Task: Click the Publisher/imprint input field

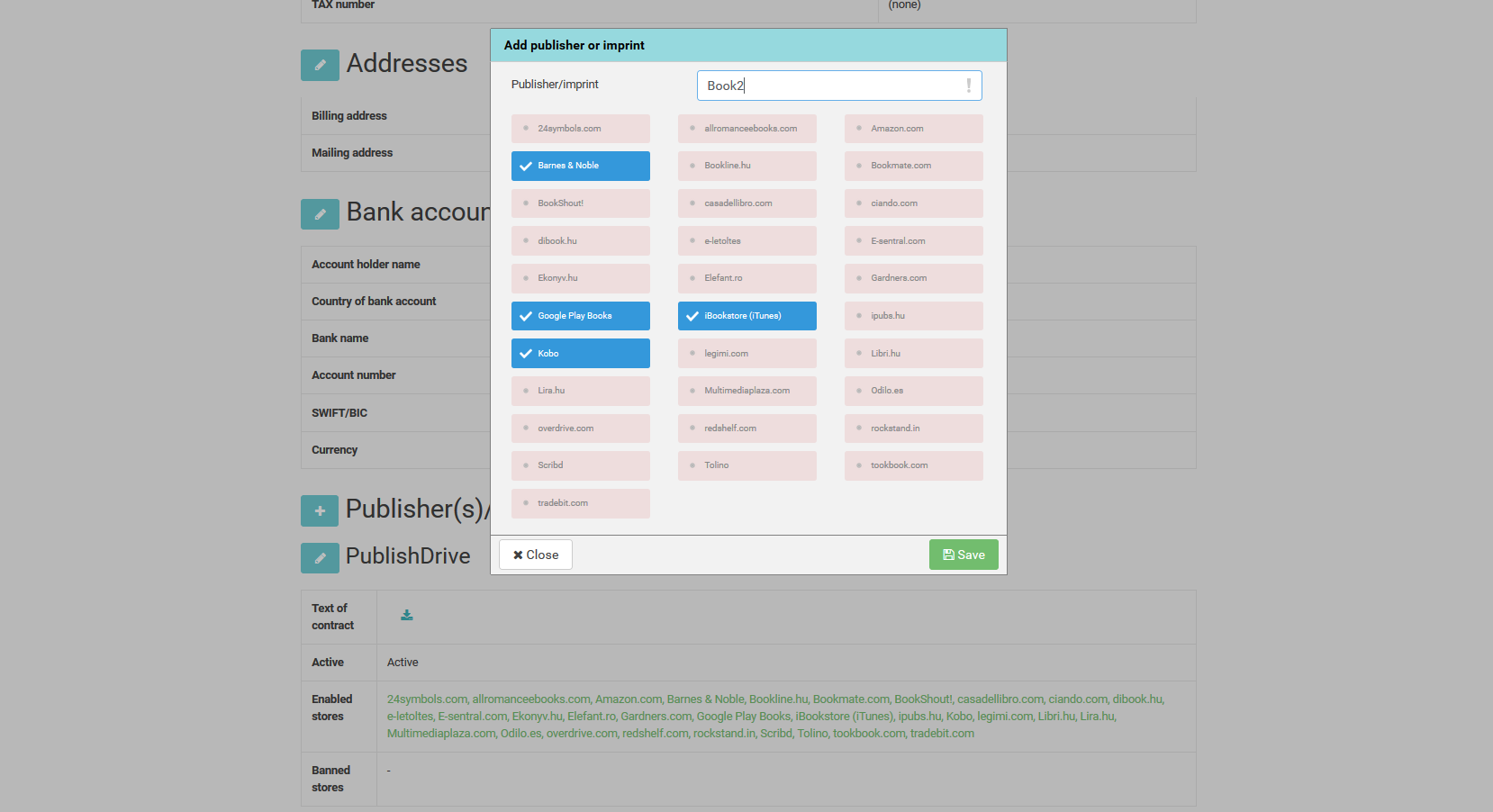Action: (x=839, y=86)
